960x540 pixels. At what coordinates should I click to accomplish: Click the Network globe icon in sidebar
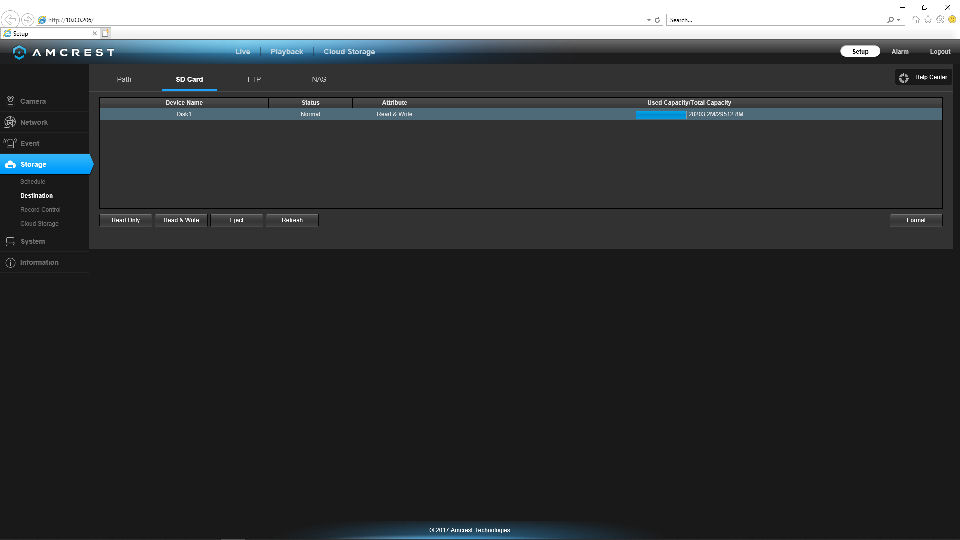coord(10,122)
